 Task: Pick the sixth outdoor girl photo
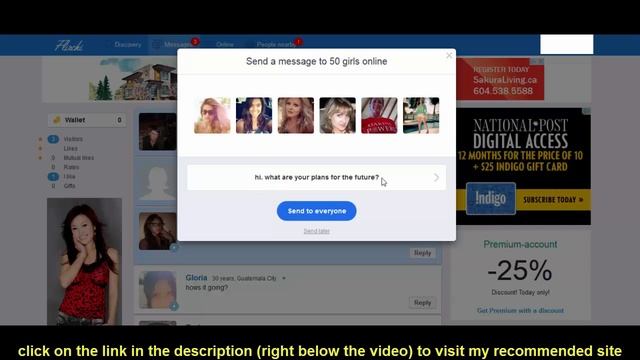421,116
